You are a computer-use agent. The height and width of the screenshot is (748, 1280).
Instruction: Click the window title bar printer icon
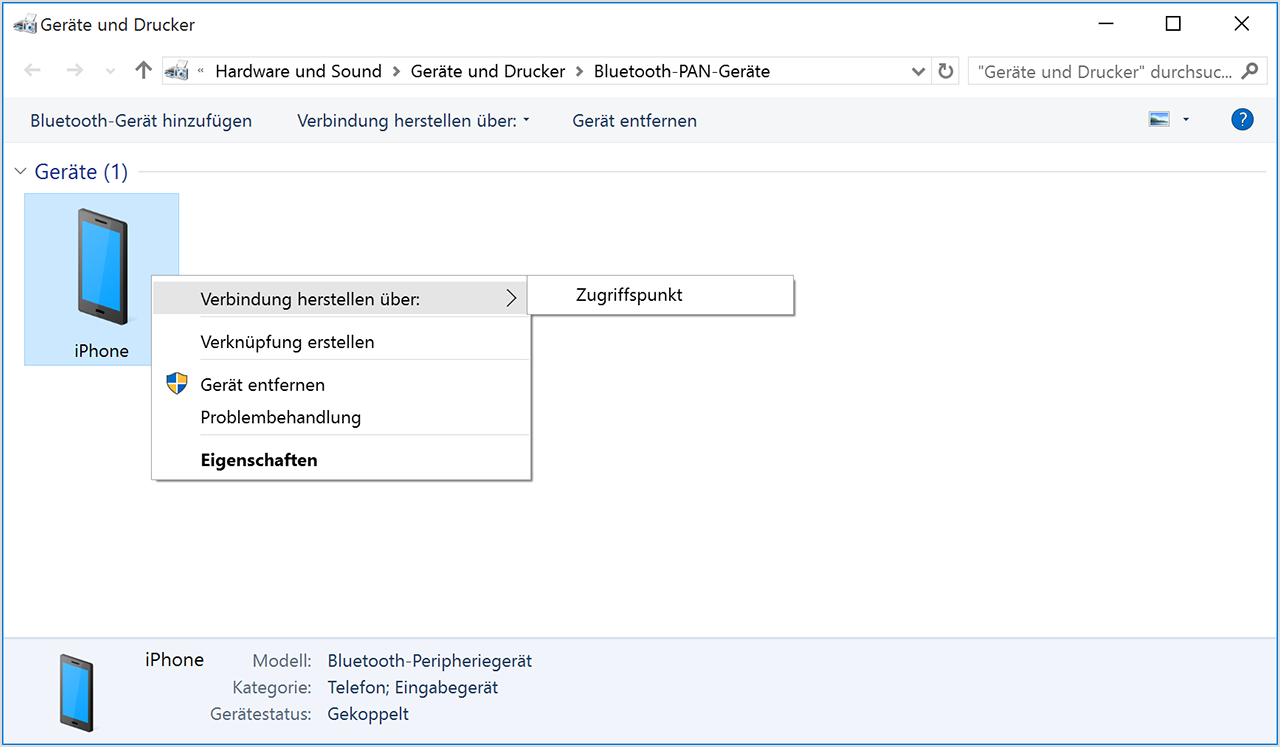pyautogui.click(x=25, y=24)
